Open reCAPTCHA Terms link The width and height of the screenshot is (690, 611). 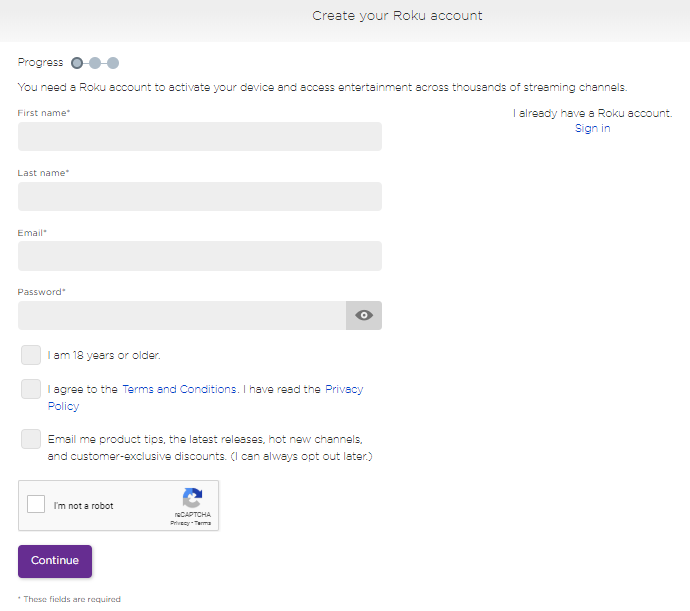click(x=203, y=523)
